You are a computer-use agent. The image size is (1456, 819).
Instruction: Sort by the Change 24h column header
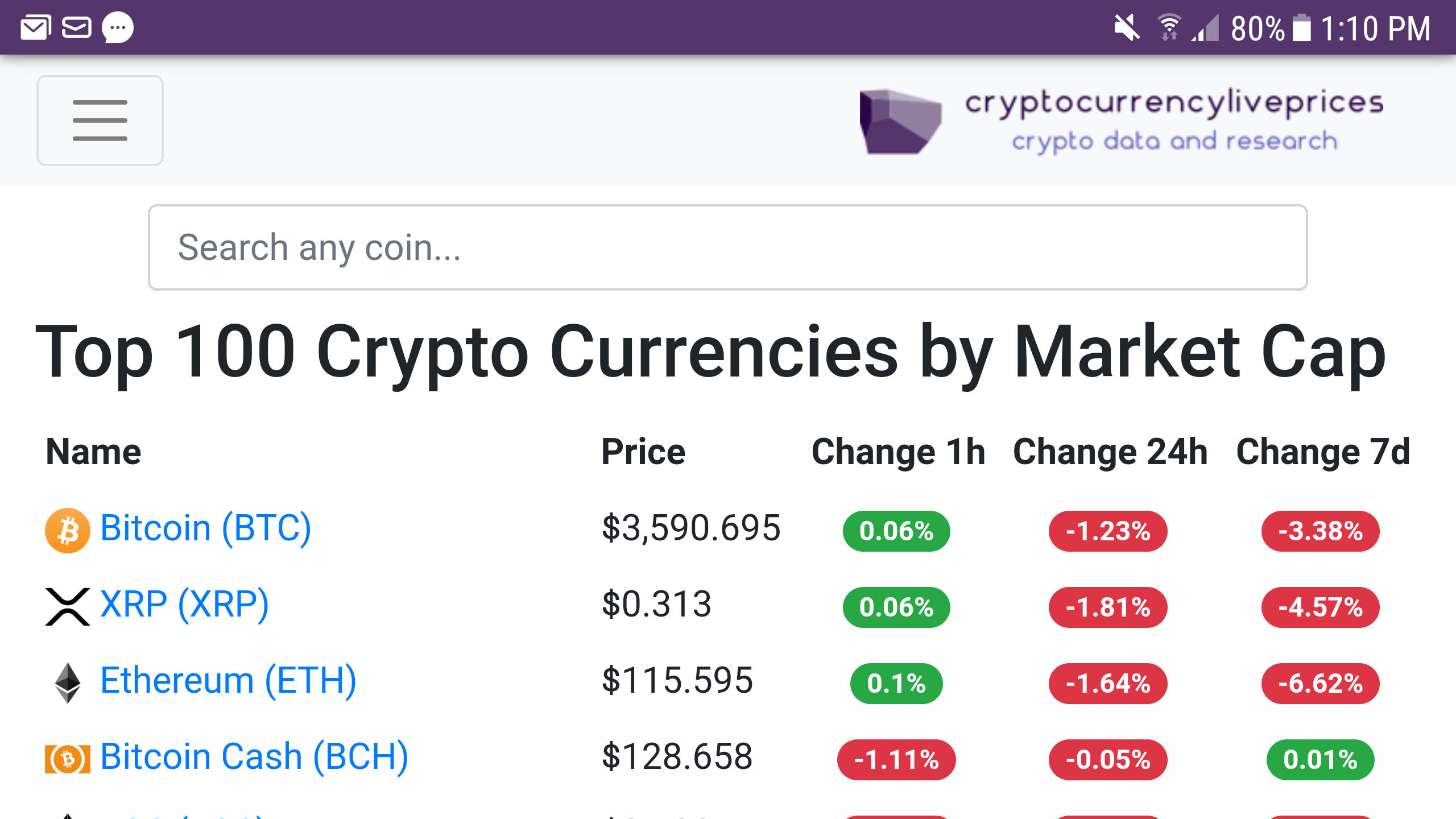(1109, 452)
